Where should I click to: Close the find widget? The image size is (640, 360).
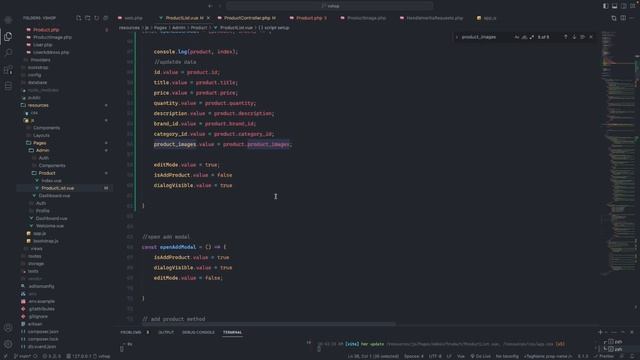click(591, 37)
